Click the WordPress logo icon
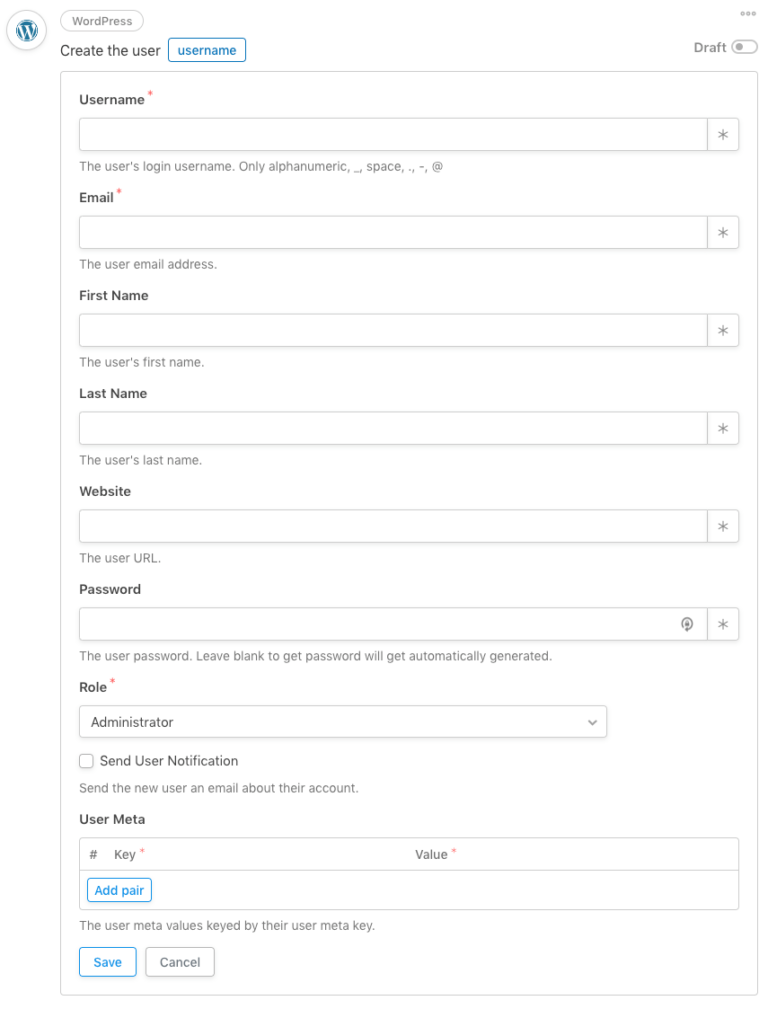768x1009 pixels. (25, 30)
